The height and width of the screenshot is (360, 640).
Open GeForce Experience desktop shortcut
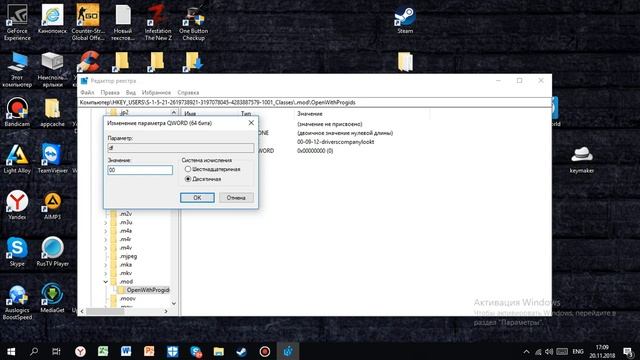pyautogui.click(x=17, y=22)
